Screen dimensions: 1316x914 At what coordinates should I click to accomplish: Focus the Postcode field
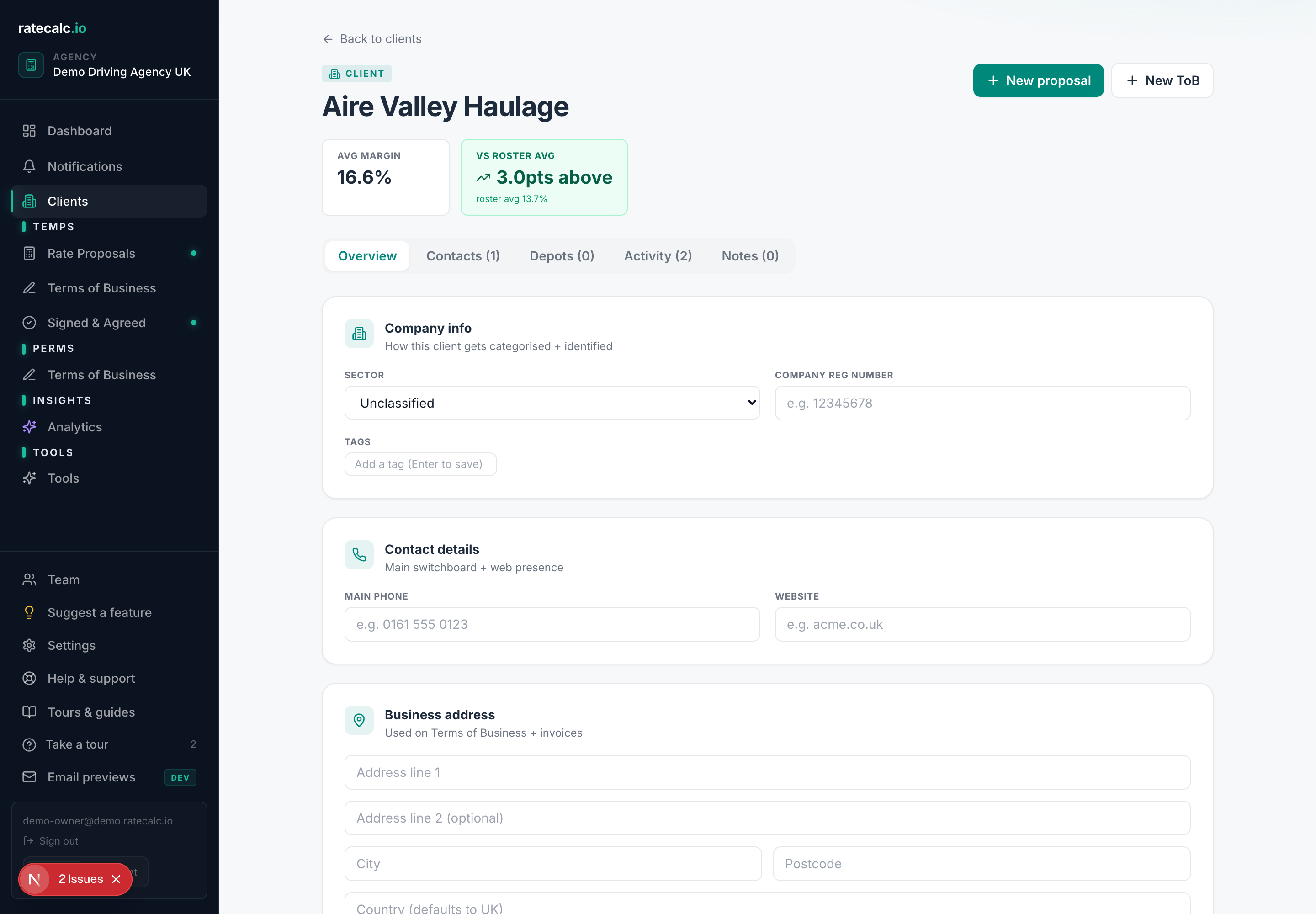click(x=982, y=864)
